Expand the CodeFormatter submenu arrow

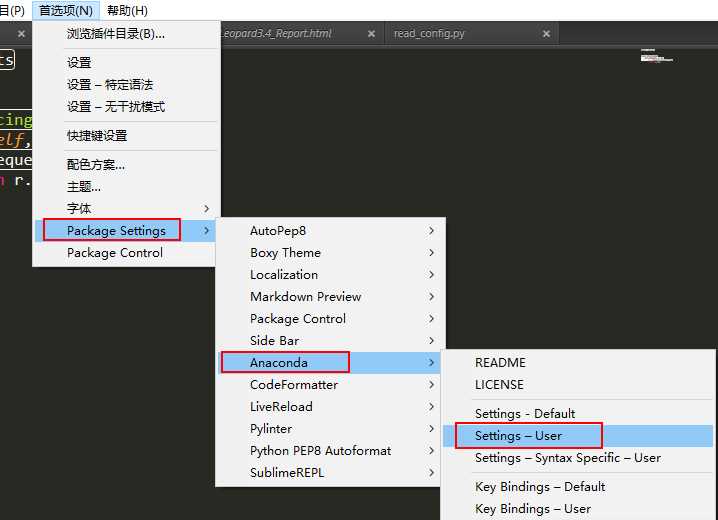pyautogui.click(x=431, y=385)
